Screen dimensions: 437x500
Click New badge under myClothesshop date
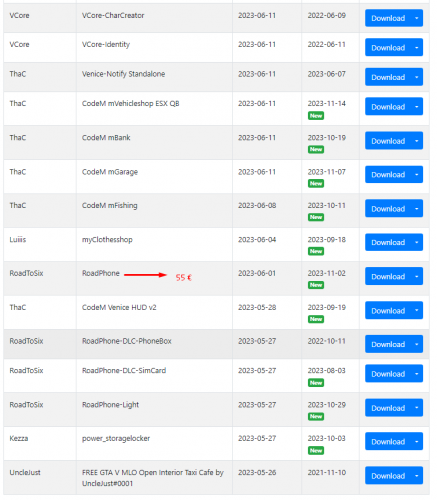pyautogui.click(x=316, y=251)
